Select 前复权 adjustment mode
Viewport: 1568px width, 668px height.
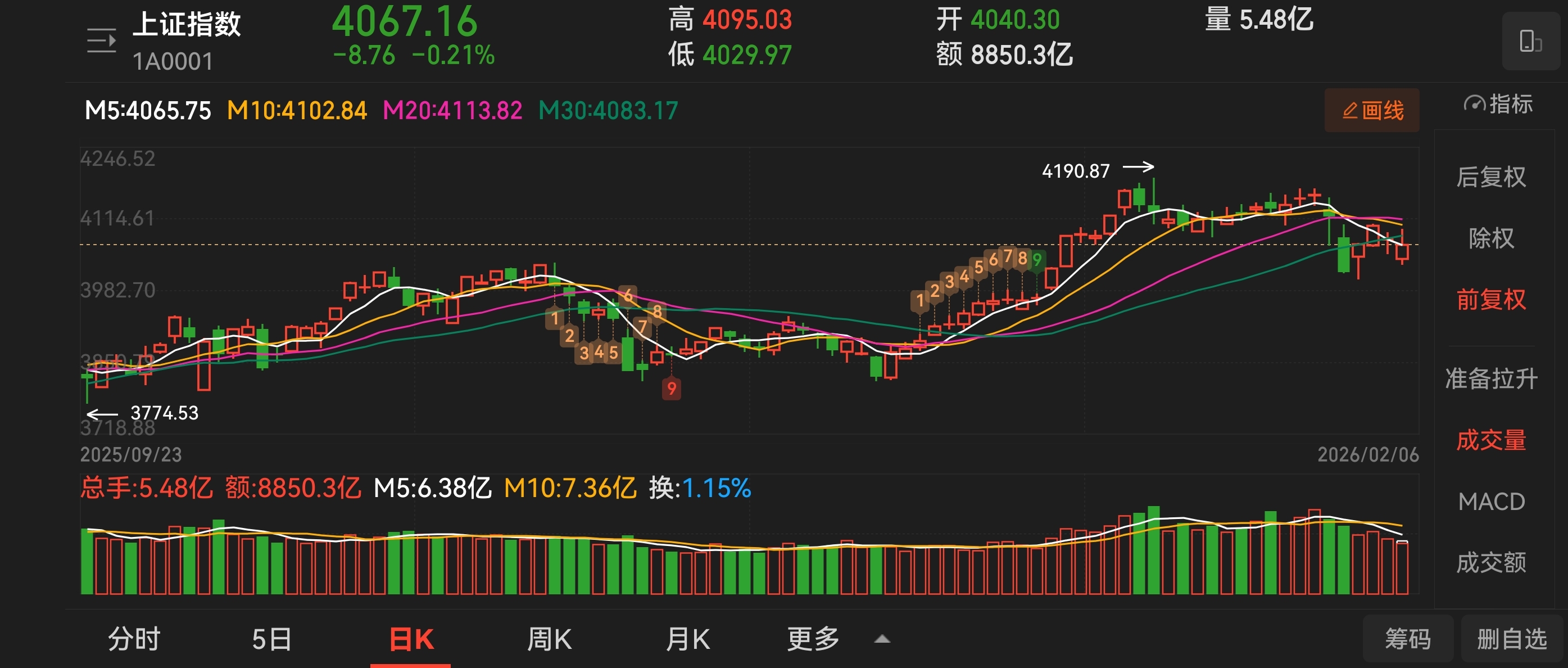(1490, 300)
